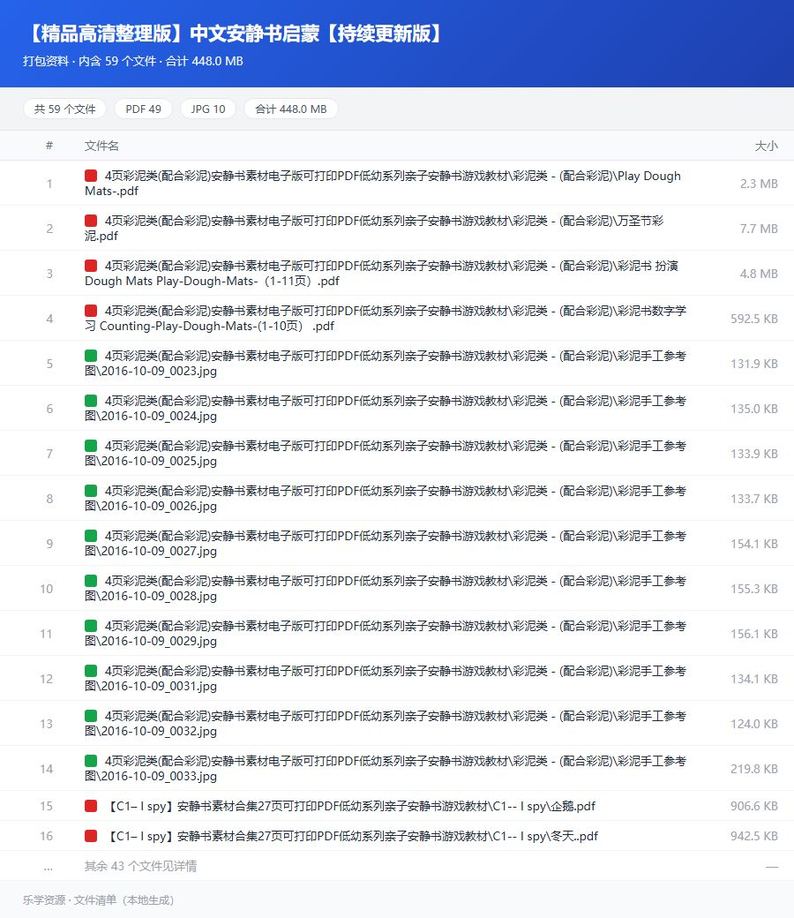794x918 pixels.
Task: Click the size value 7.7 MB
Action: pos(759,228)
